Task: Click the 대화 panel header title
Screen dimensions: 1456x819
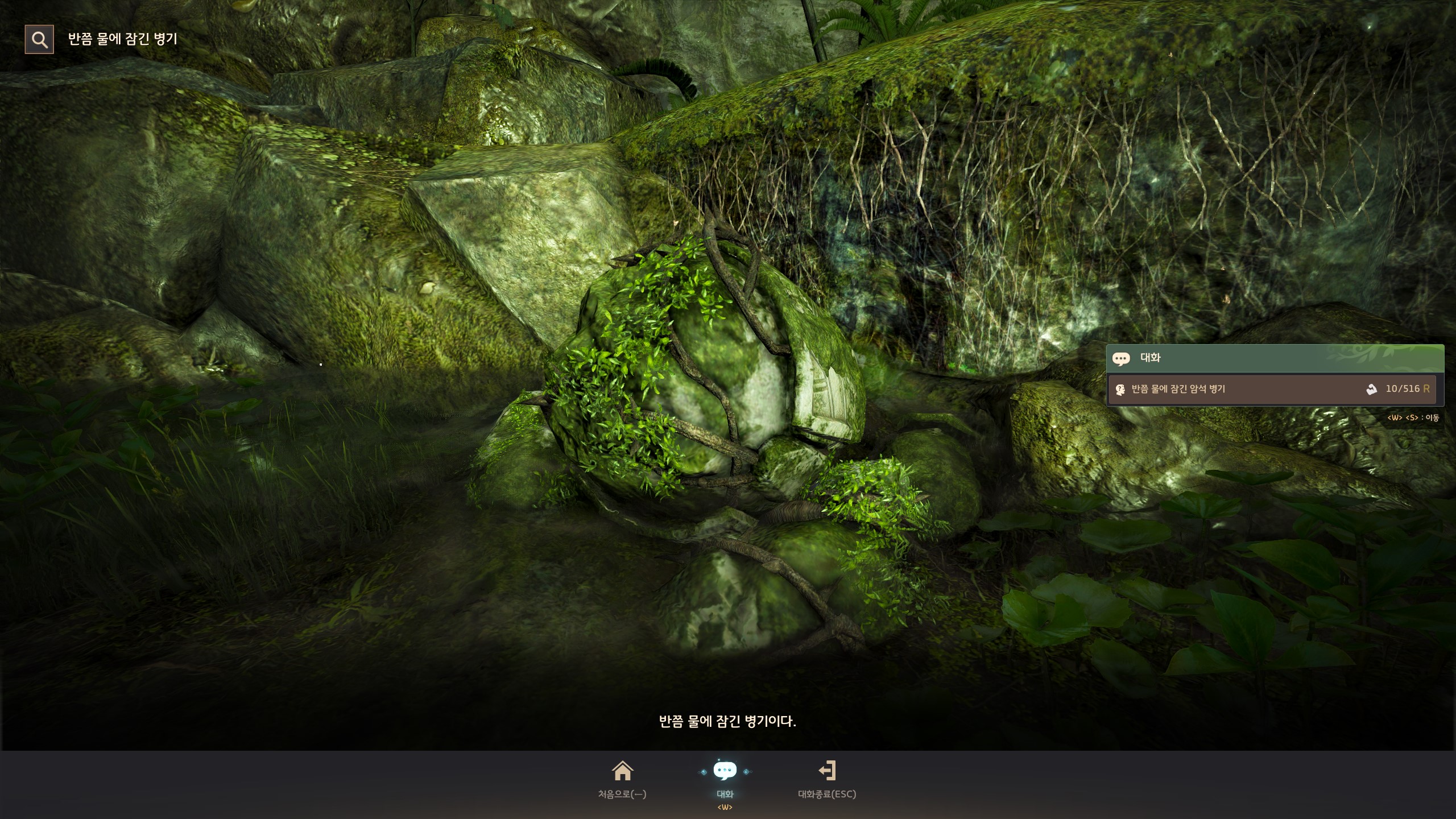Action: 1150,358
